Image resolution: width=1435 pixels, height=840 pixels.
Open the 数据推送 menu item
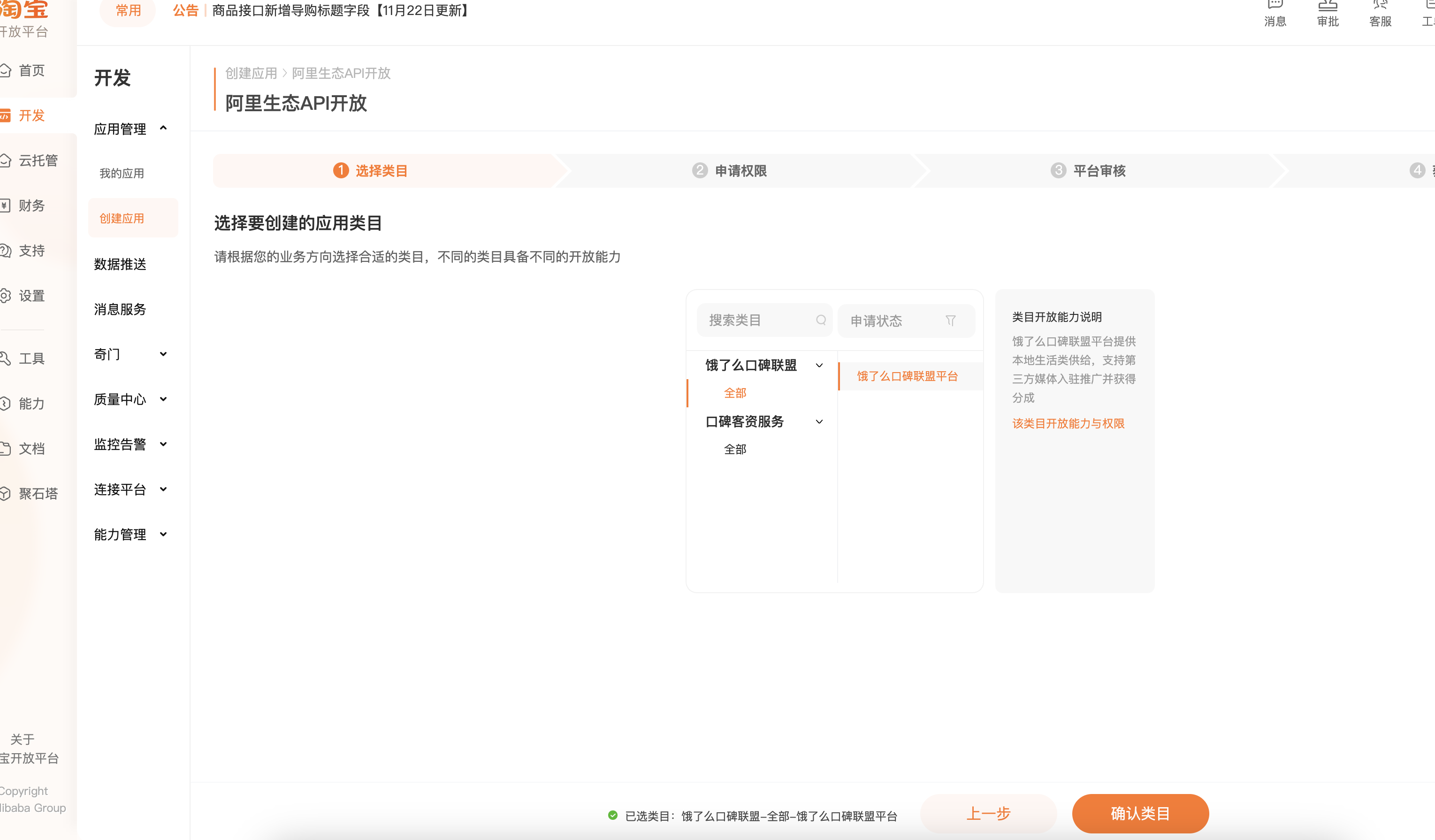click(120, 264)
